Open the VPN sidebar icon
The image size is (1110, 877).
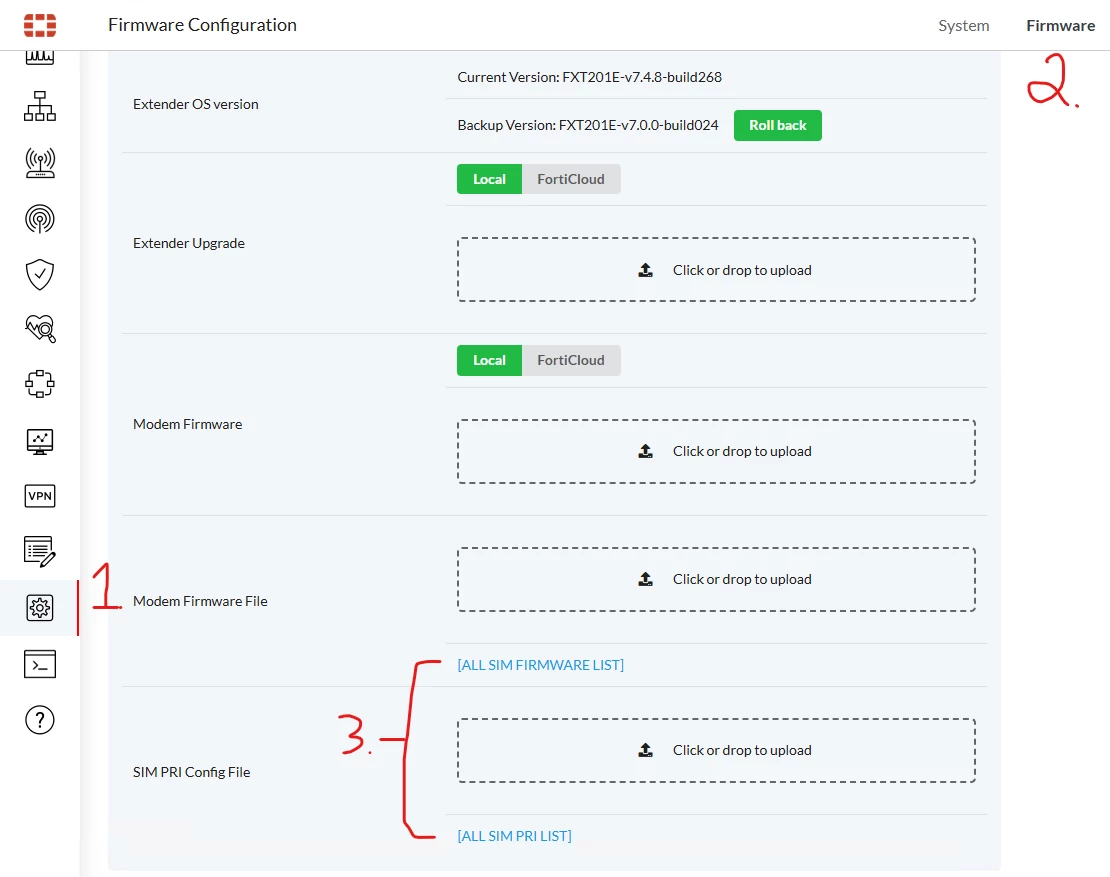coord(40,496)
